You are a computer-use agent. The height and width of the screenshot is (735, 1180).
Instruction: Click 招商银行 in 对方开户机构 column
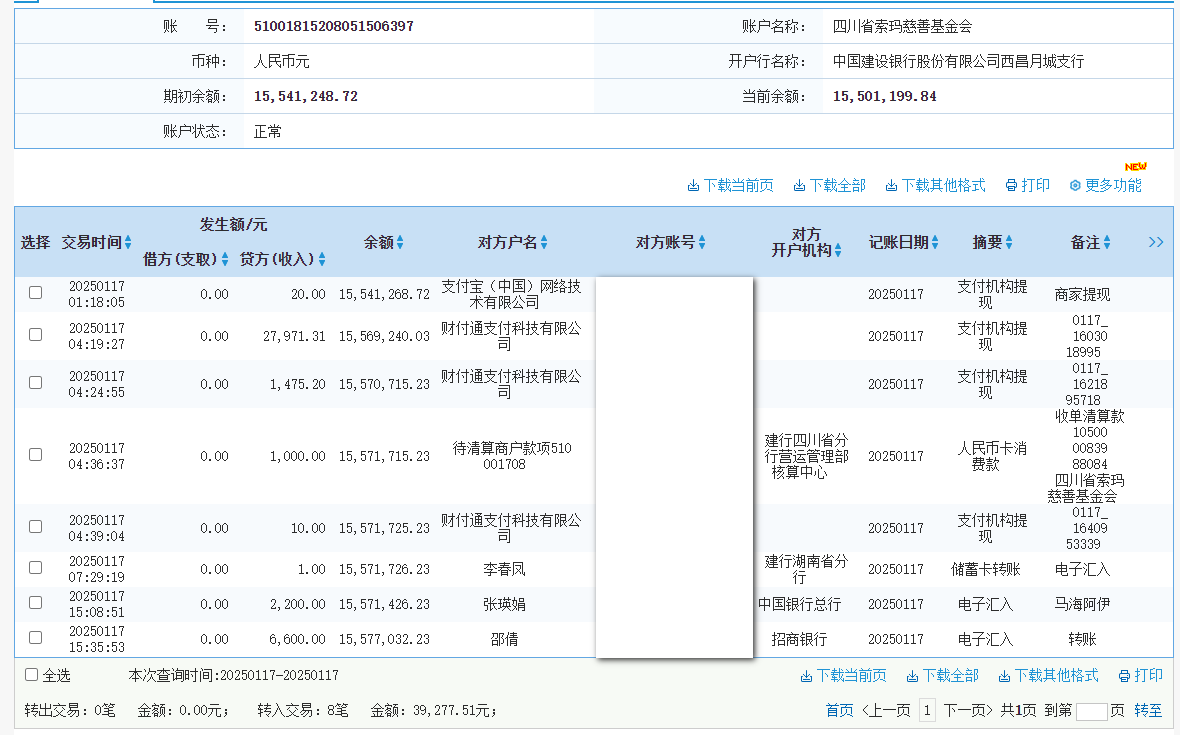(799, 639)
